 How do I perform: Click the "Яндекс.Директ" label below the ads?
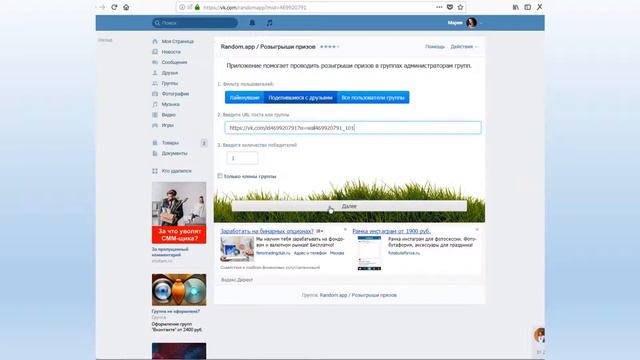237,280
